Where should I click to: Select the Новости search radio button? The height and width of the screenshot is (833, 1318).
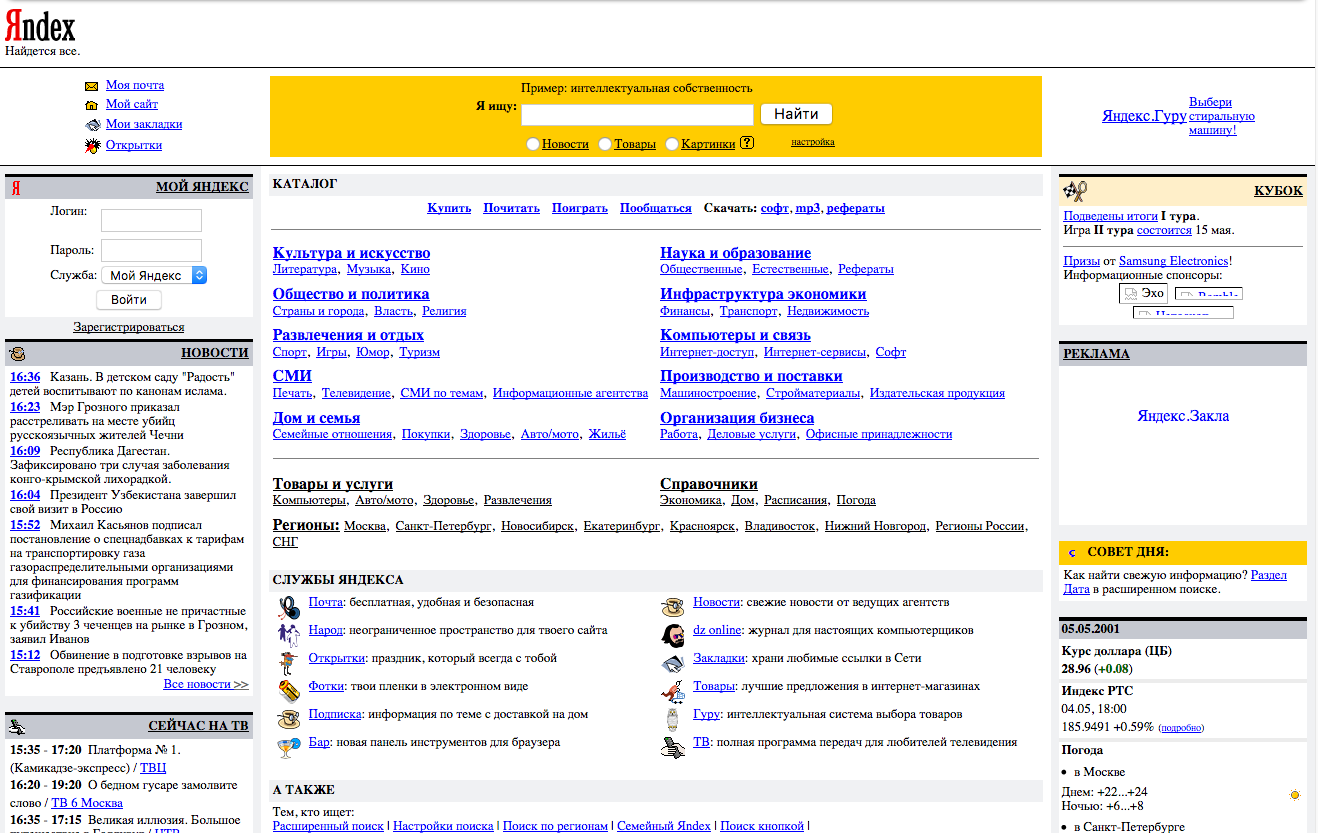(x=533, y=144)
